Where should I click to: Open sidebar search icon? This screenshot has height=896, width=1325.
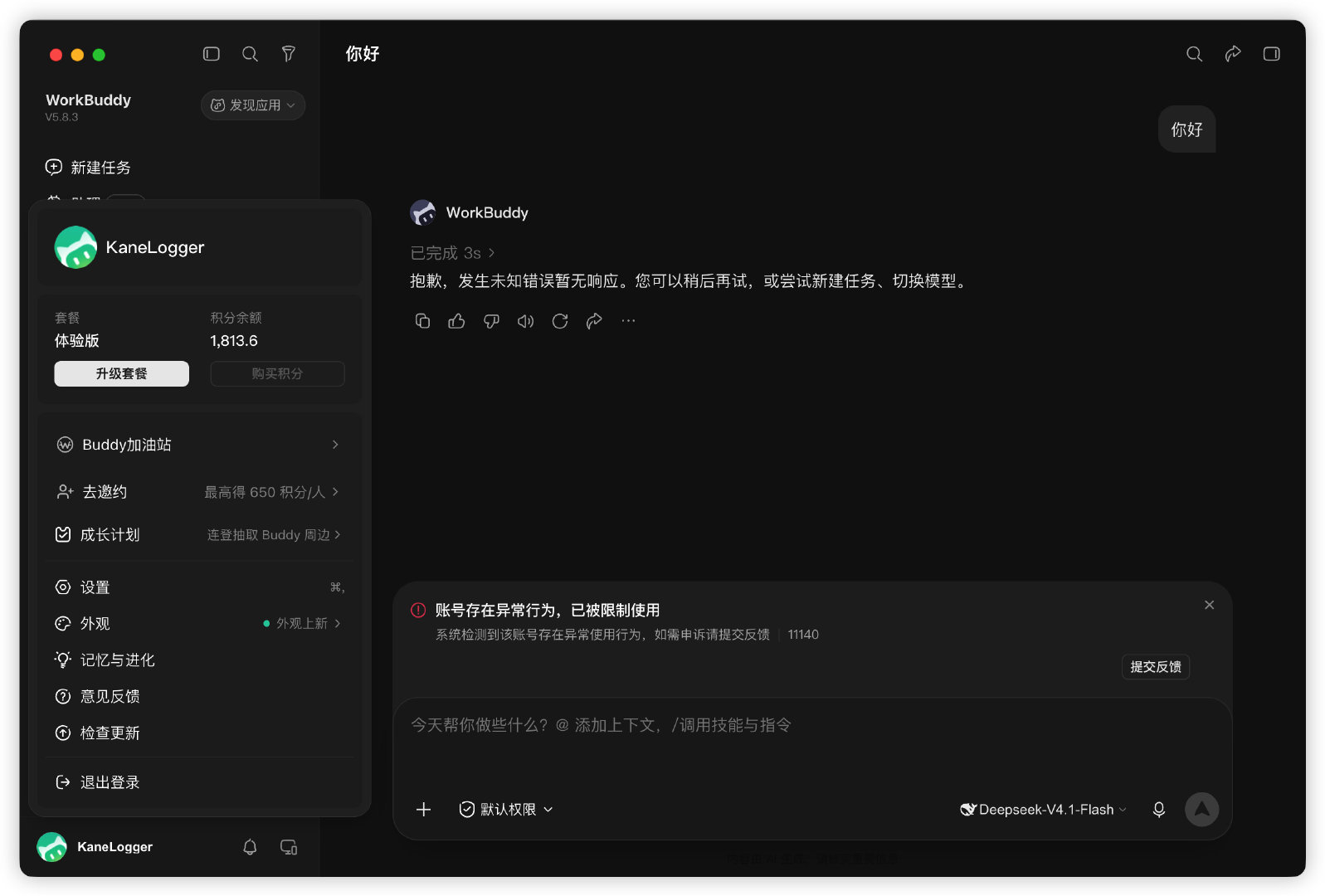[250, 54]
